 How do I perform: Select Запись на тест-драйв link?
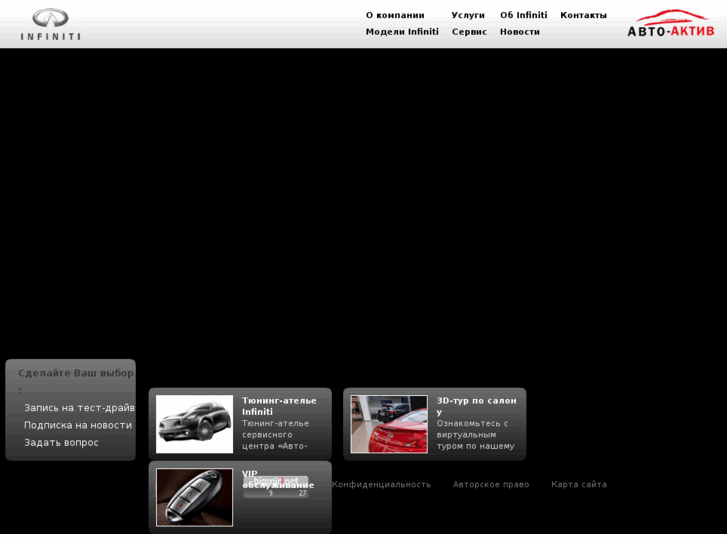[79, 408]
